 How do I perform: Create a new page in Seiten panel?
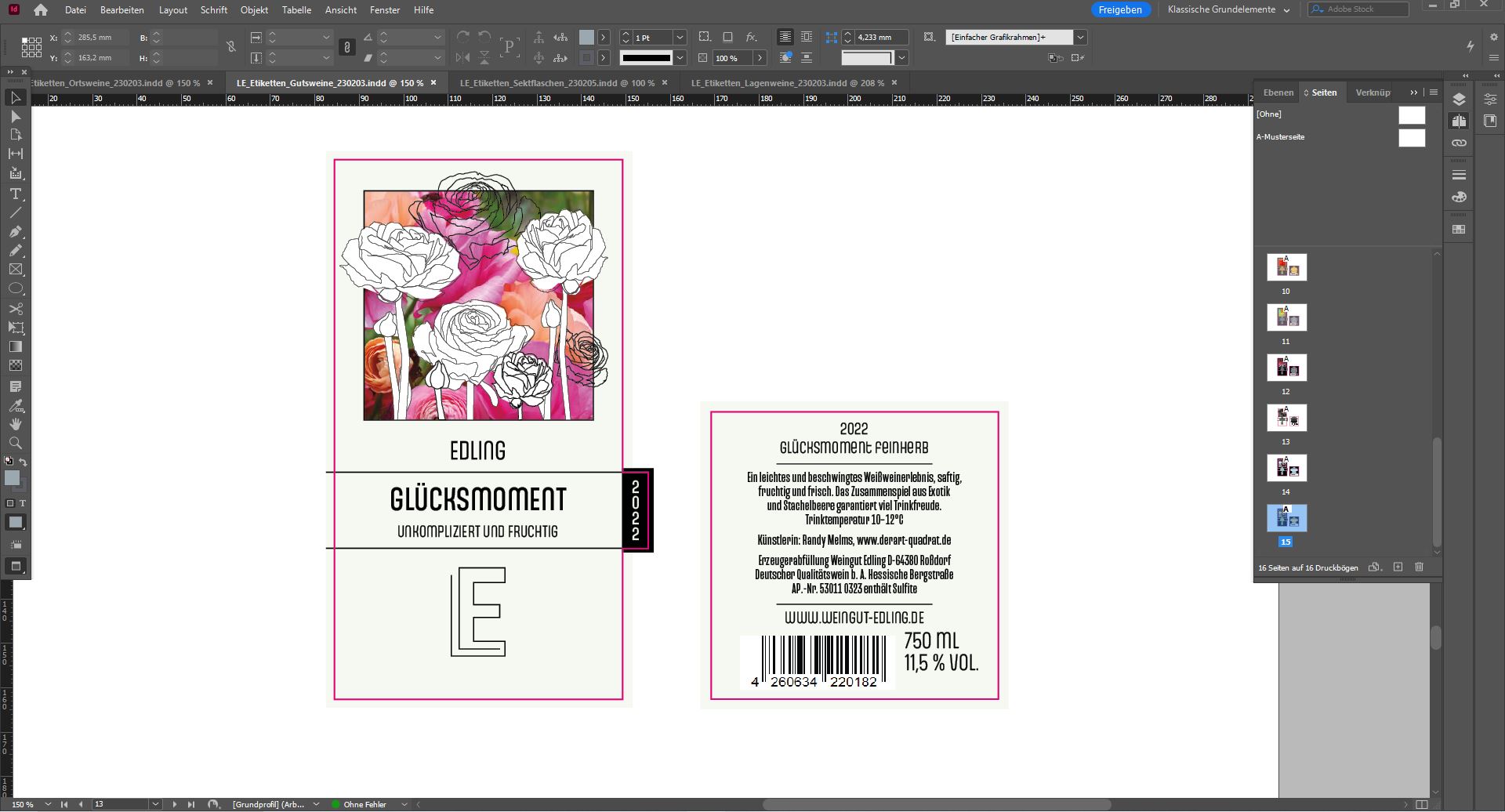(1398, 567)
